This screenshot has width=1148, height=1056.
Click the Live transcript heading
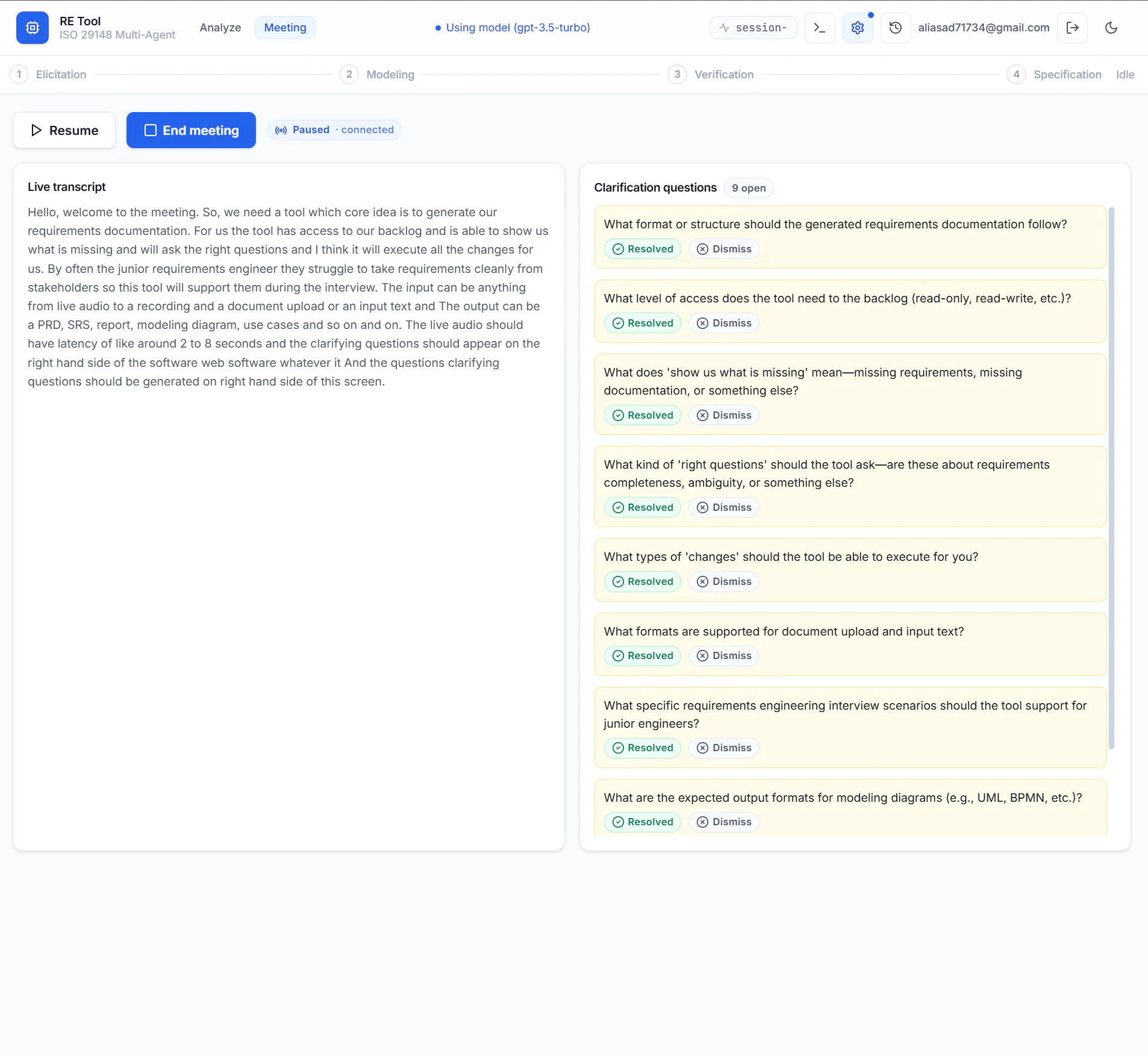(x=66, y=187)
